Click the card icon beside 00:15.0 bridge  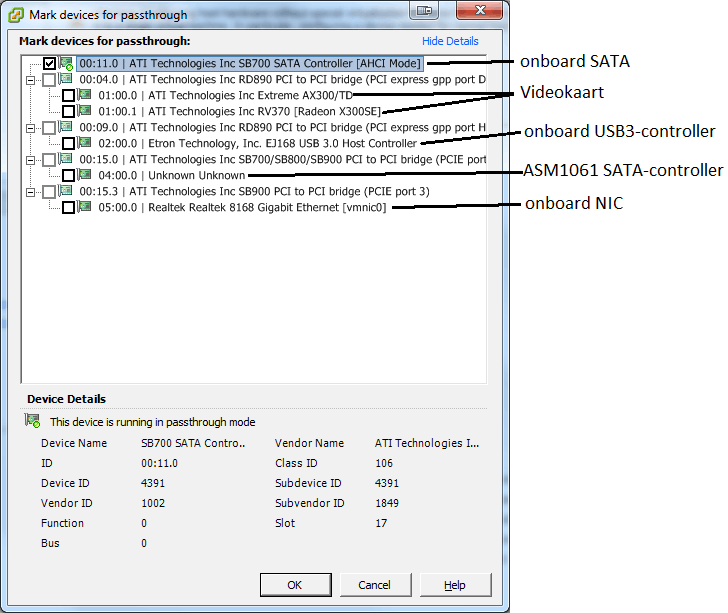(x=65, y=158)
